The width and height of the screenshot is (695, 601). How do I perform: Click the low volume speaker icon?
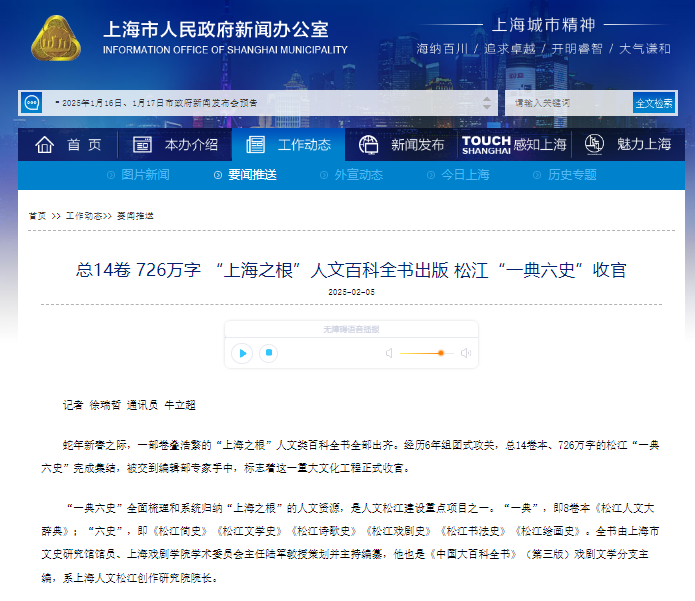[x=389, y=353]
